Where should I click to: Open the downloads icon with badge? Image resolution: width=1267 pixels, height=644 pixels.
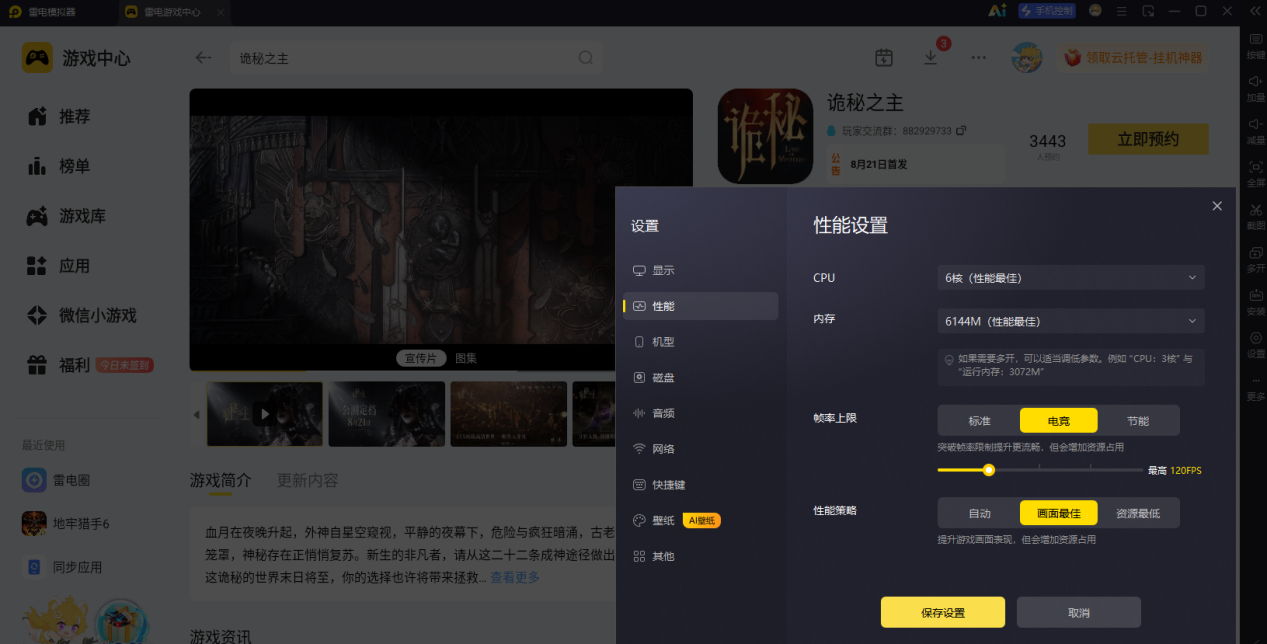point(931,57)
